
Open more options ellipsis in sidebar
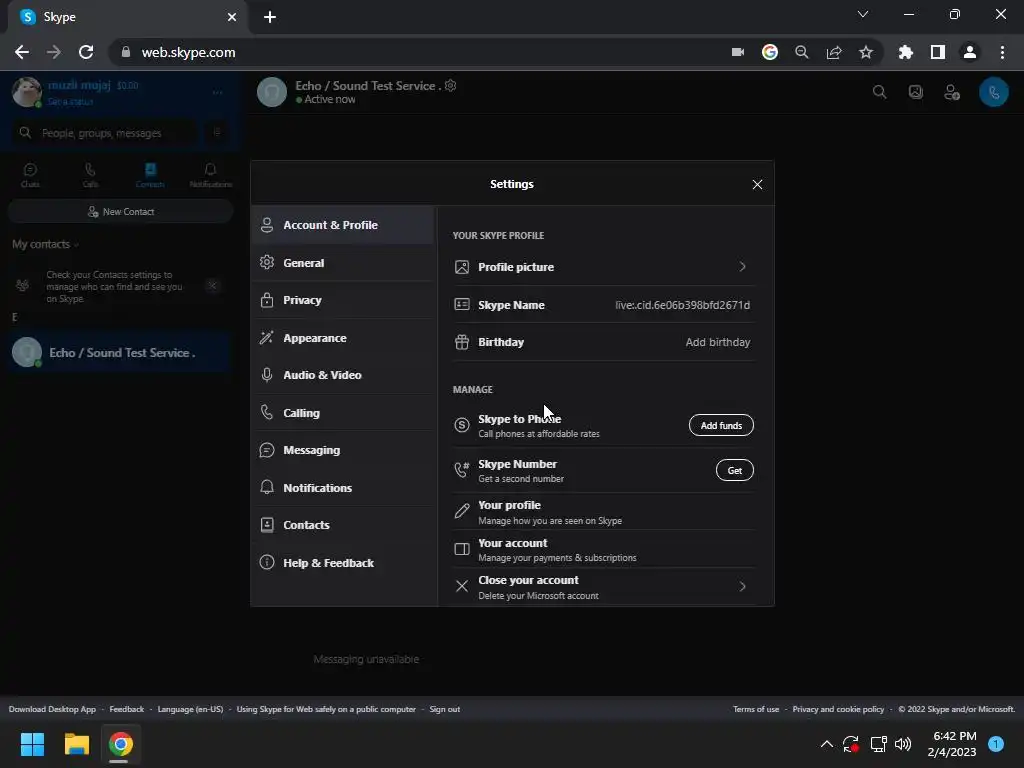(x=217, y=93)
